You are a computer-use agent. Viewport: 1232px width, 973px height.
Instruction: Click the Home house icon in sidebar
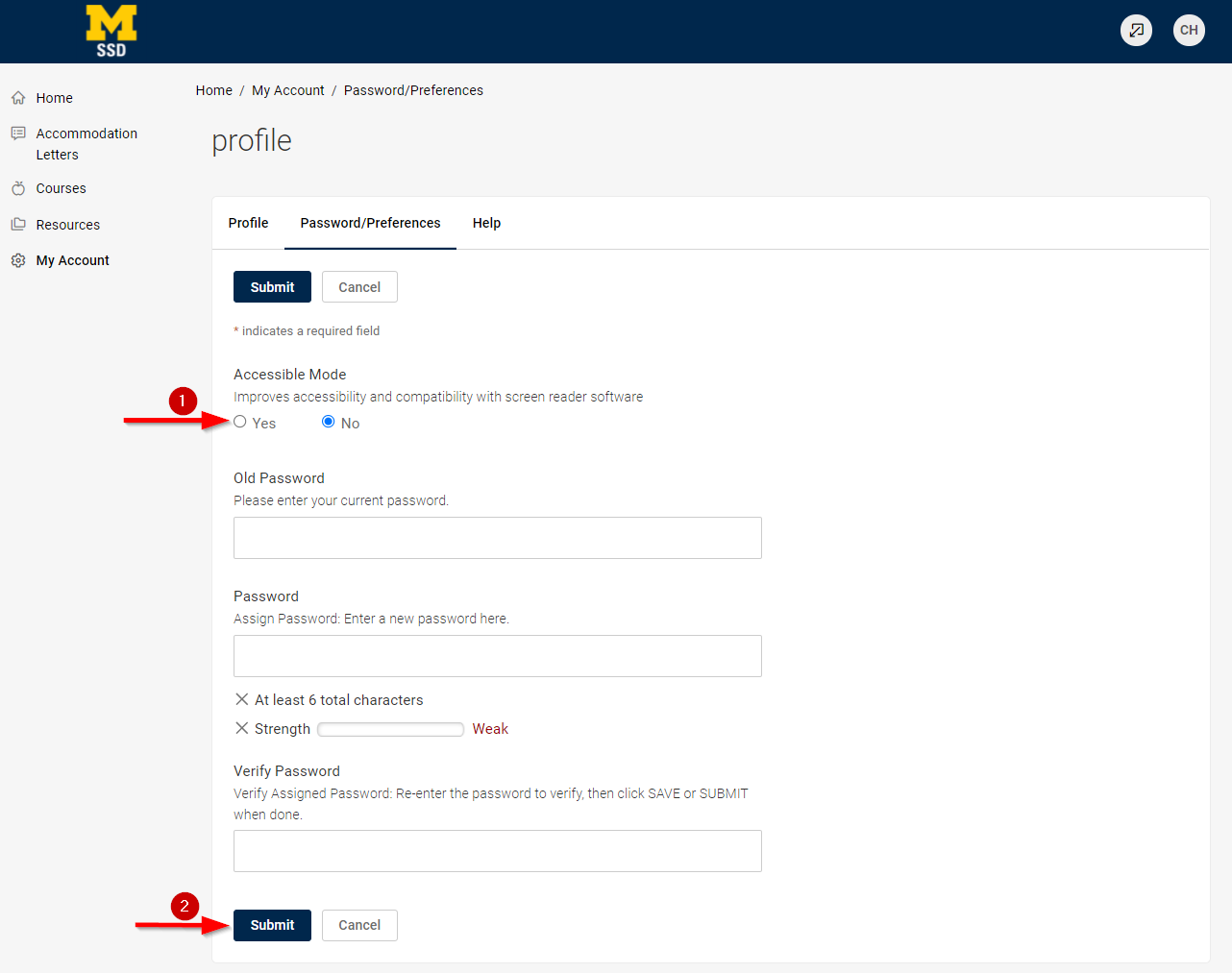(18, 98)
